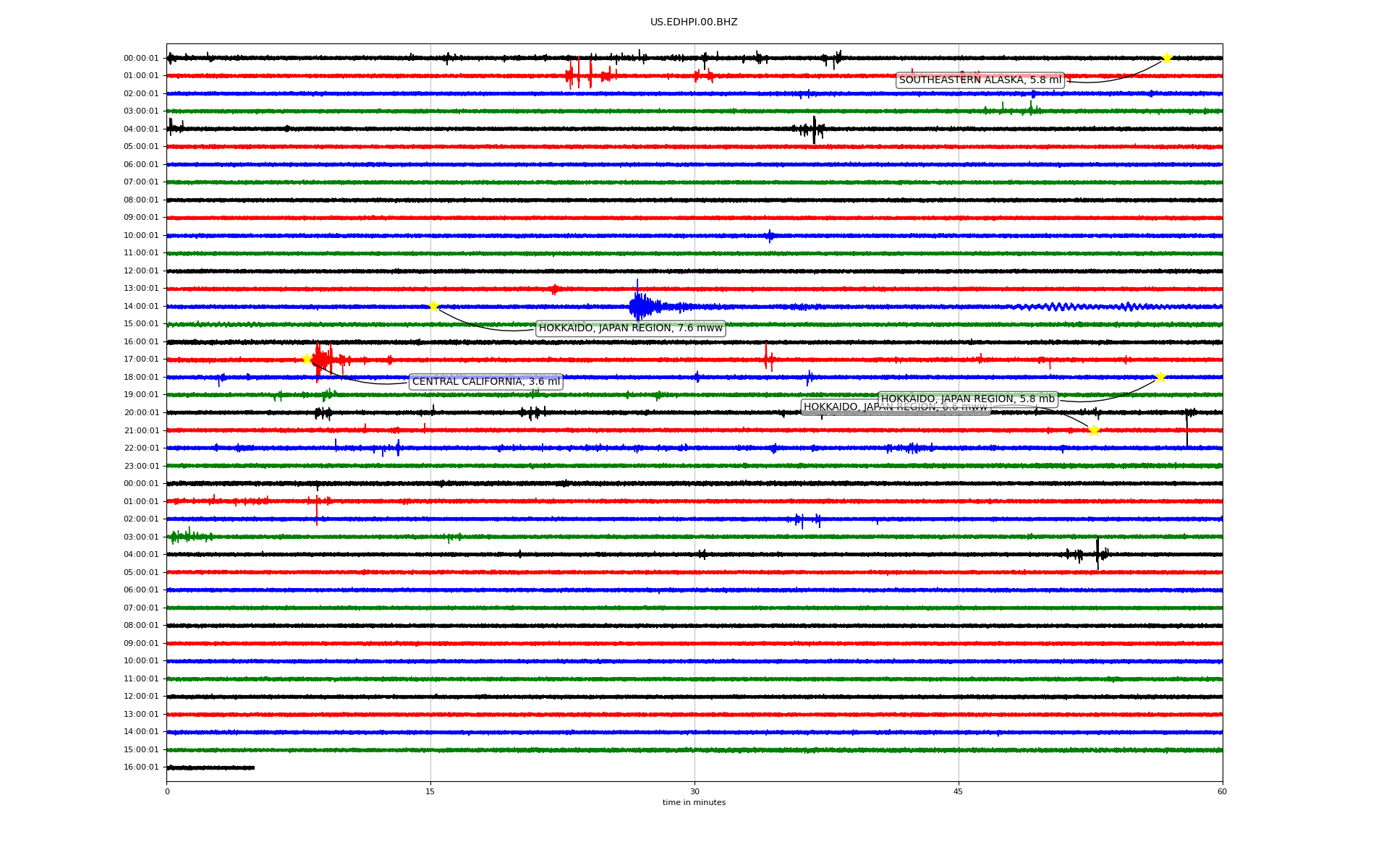Screen dimensions: 1389x868
Task: Click the US.EDHPI.00.BHZ plot title
Action: click(693, 22)
